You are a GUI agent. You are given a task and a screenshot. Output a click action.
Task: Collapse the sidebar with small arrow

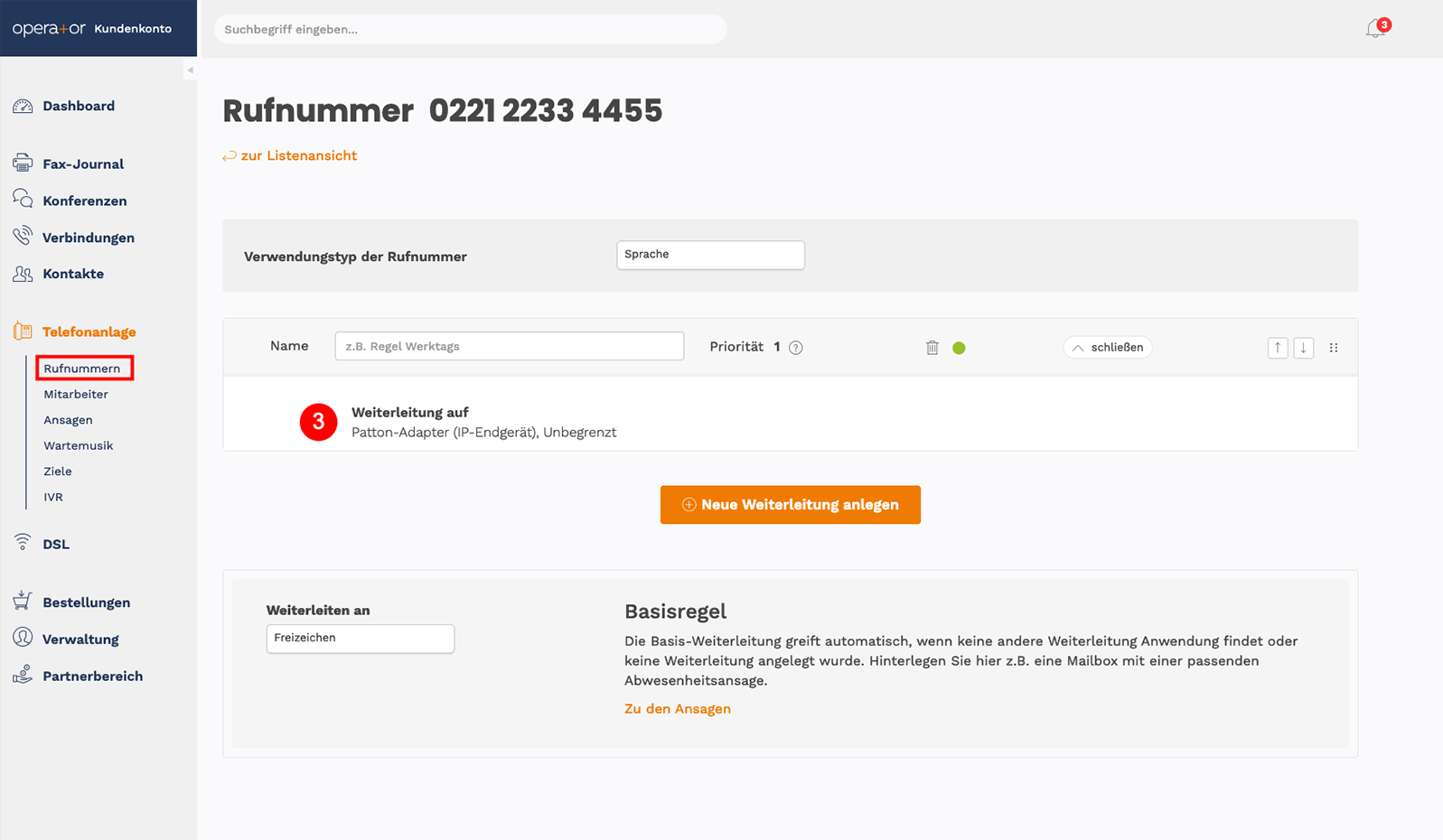tap(190, 70)
